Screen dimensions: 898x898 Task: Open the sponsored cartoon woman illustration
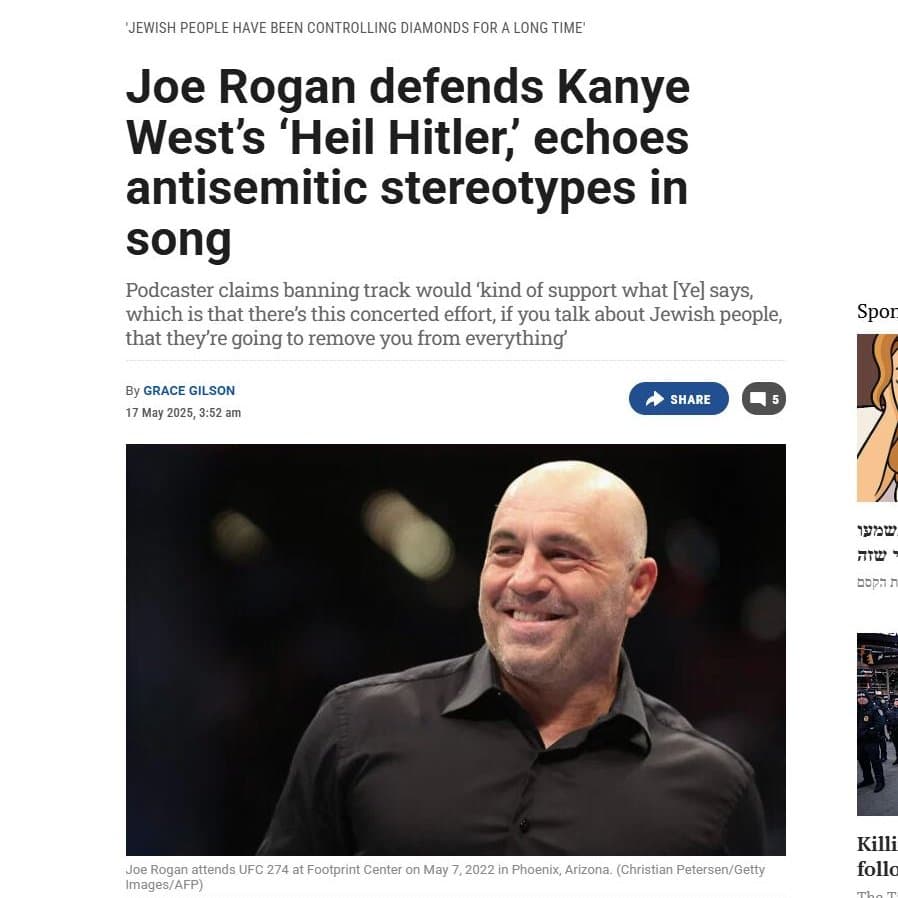pyautogui.click(x=877, y=418)
